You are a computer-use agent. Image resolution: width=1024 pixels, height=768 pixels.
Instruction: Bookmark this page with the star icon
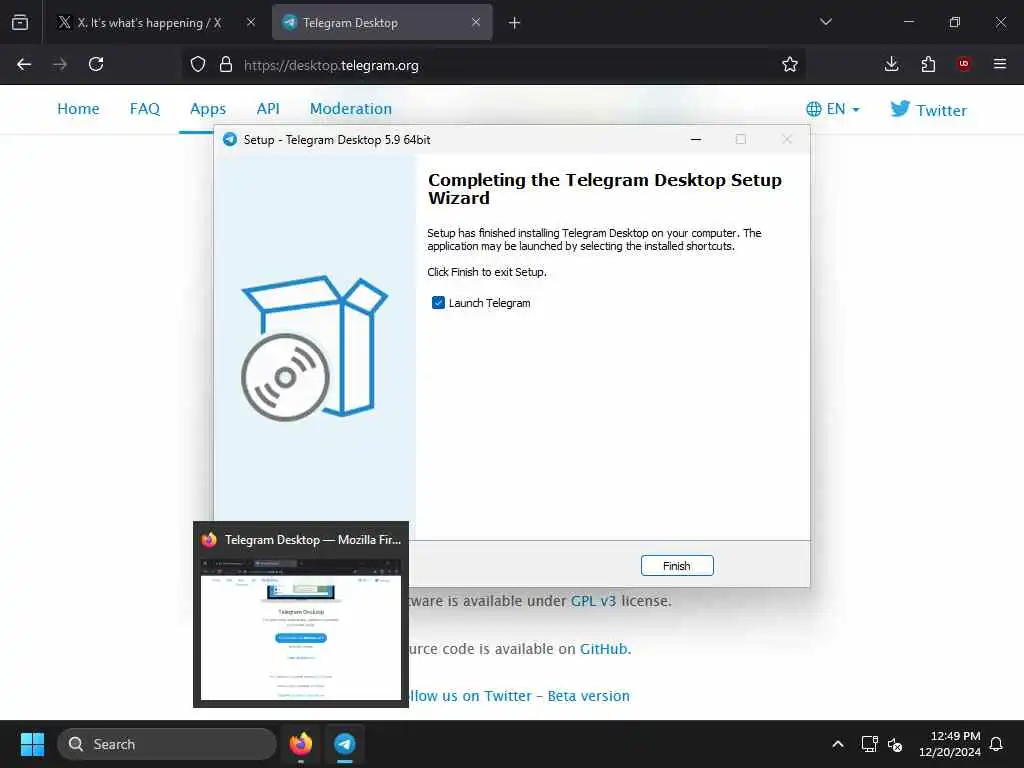[x=790, y=65]
